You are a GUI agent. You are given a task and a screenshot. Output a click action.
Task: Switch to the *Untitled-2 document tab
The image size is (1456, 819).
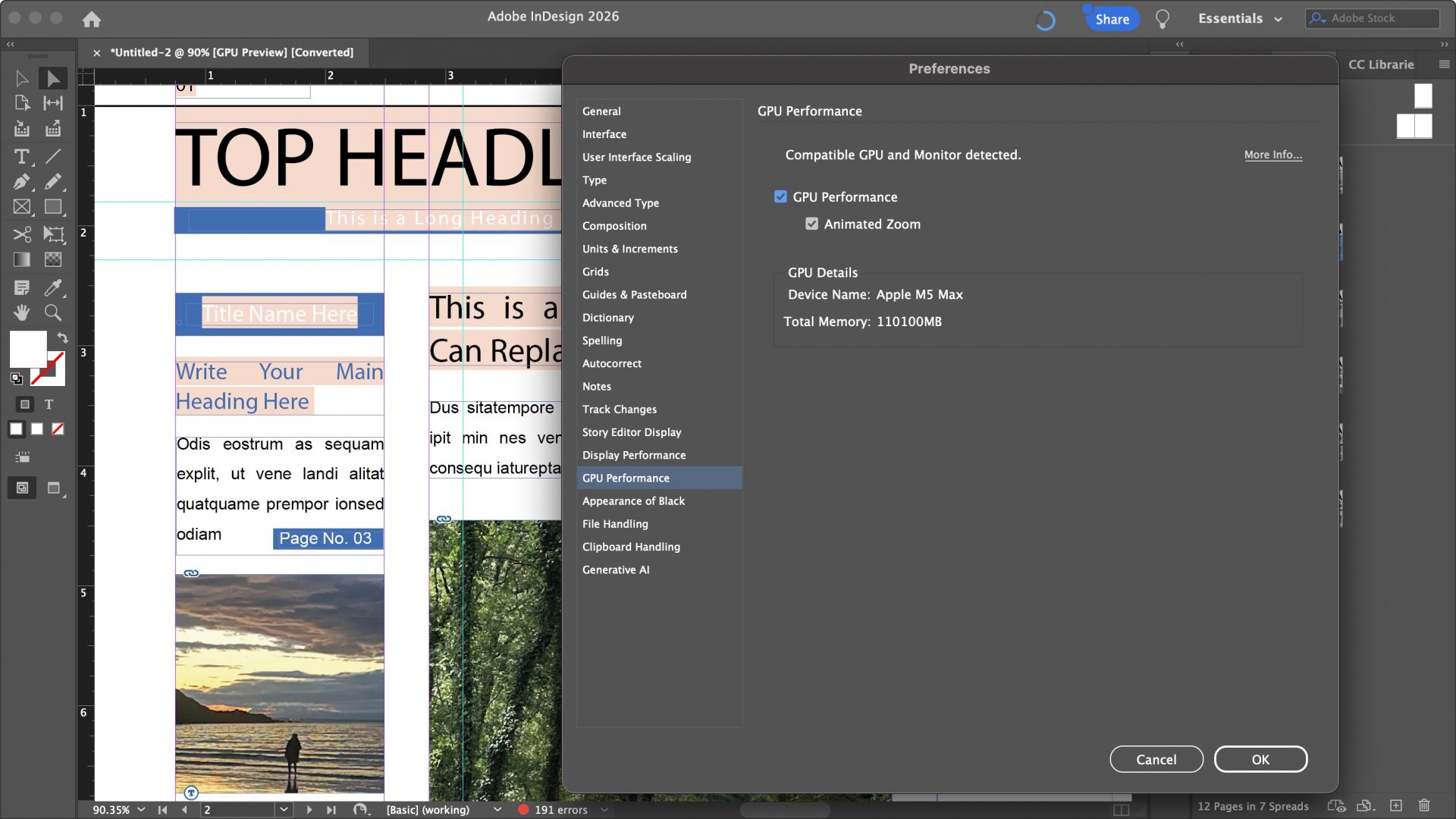231,52
